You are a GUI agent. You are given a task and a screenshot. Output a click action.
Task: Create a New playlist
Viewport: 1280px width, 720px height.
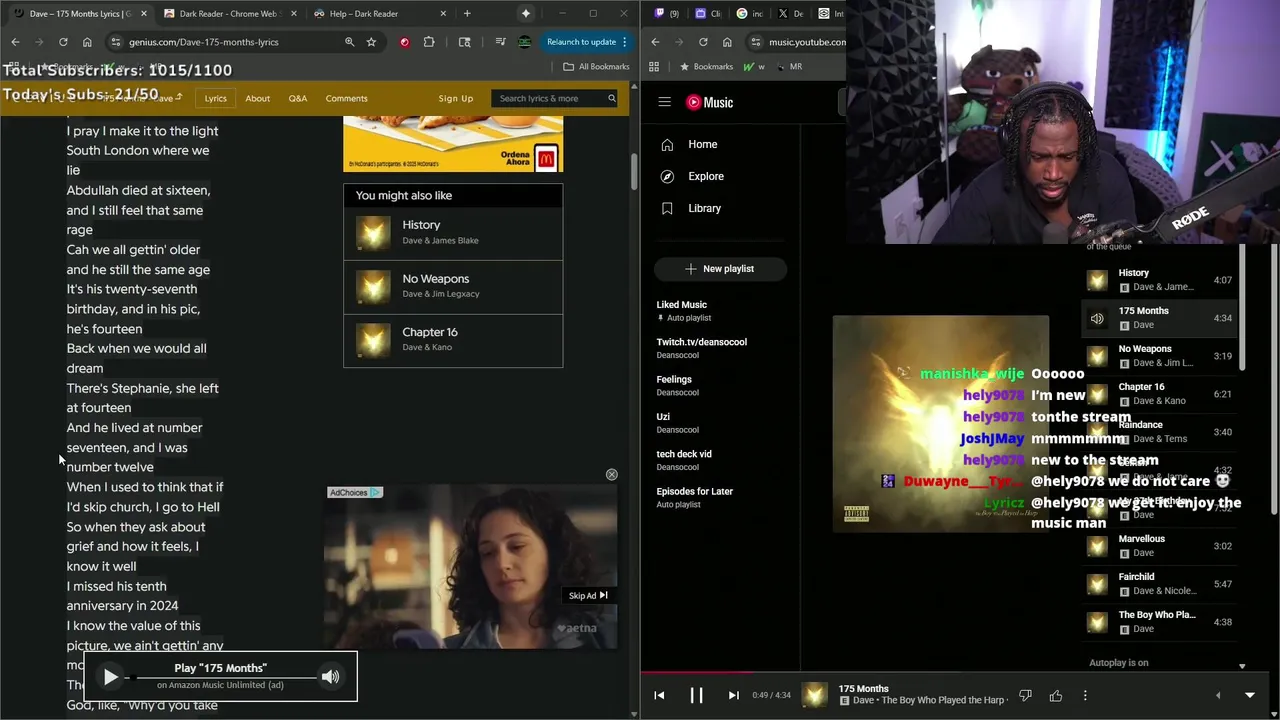point(720,268)
